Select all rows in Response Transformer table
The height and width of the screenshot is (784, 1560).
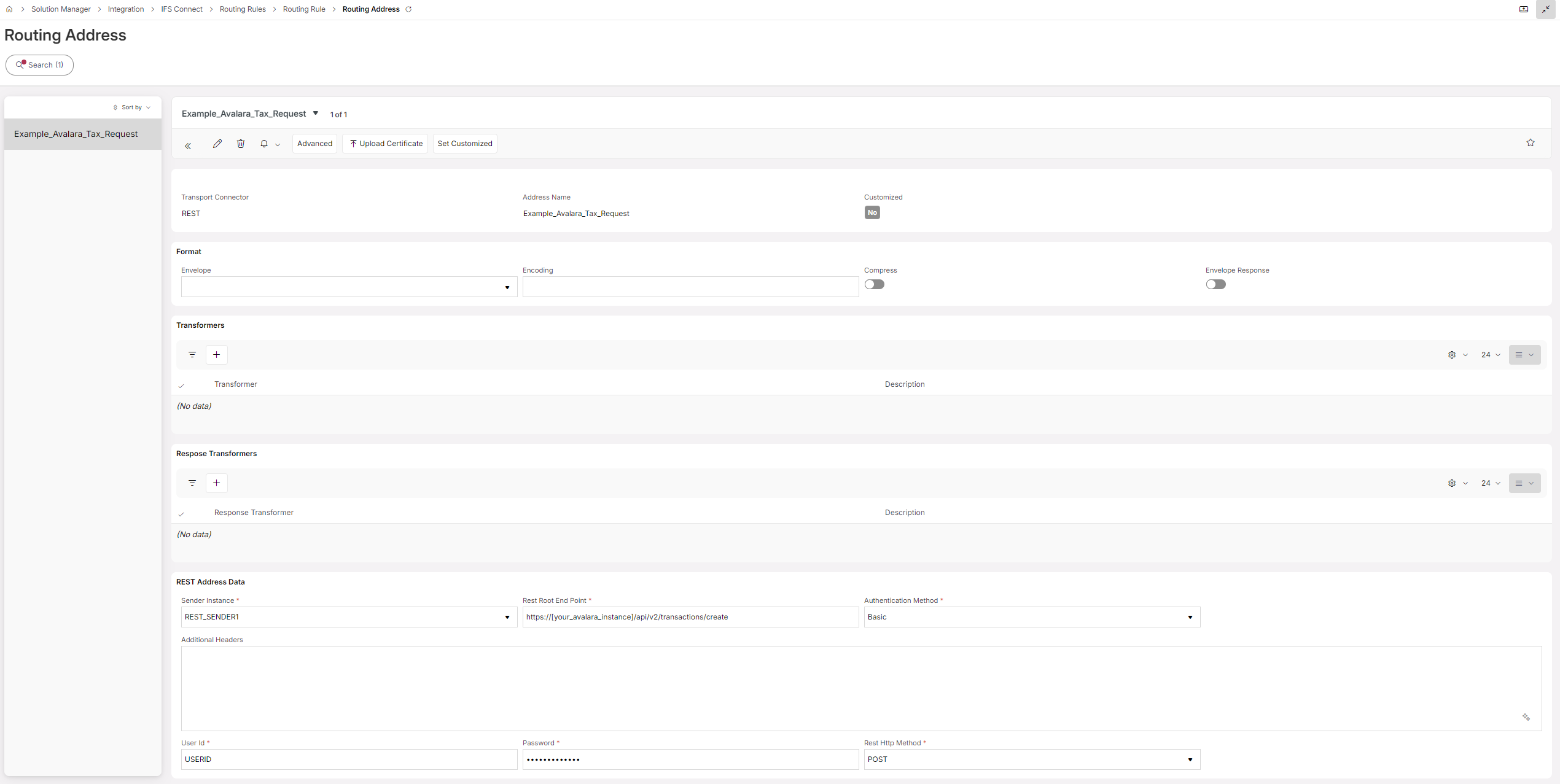[x=181, y=514]
